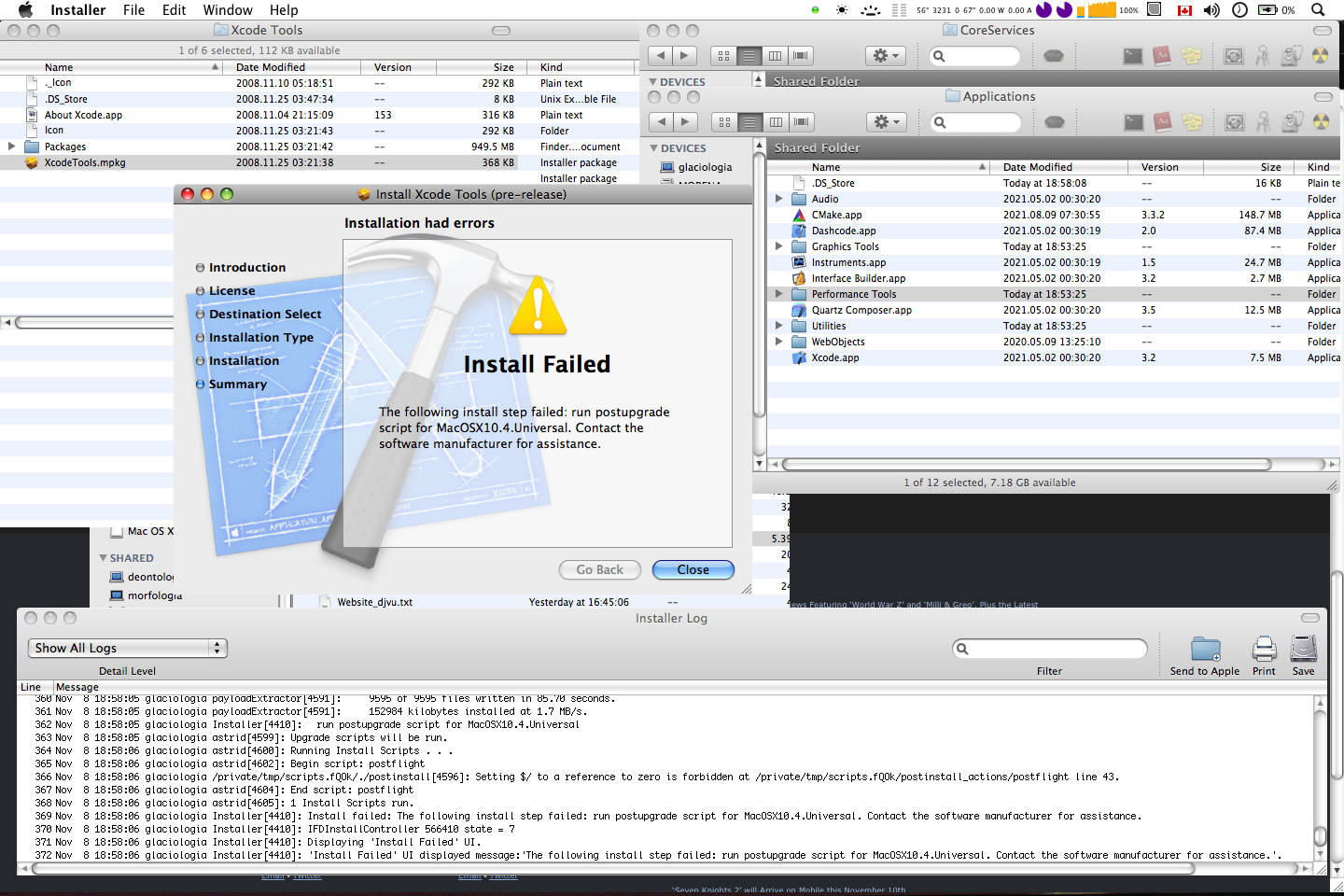Expand the Utilities folder

778,326
